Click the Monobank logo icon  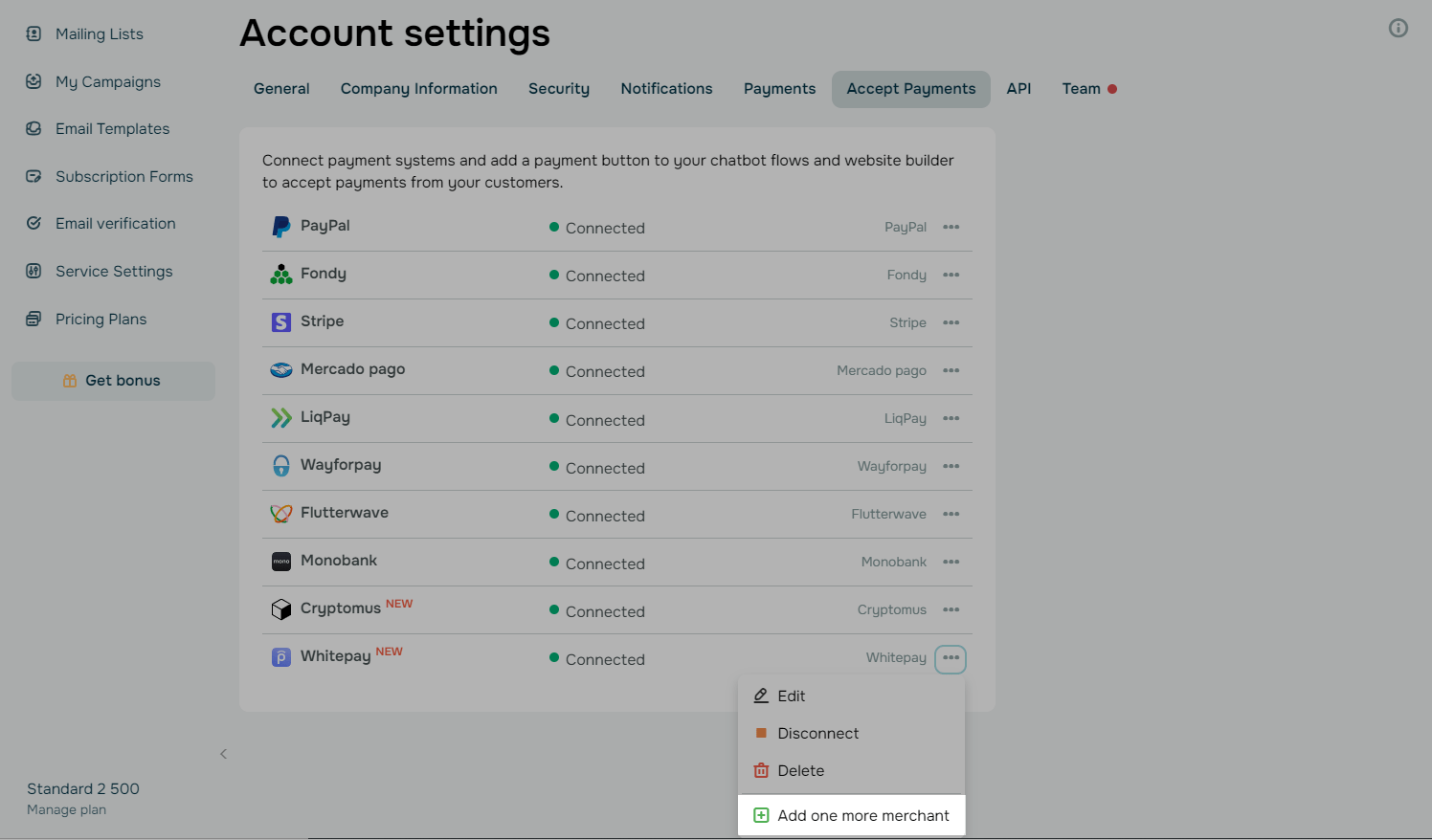(x=280, y=562)
